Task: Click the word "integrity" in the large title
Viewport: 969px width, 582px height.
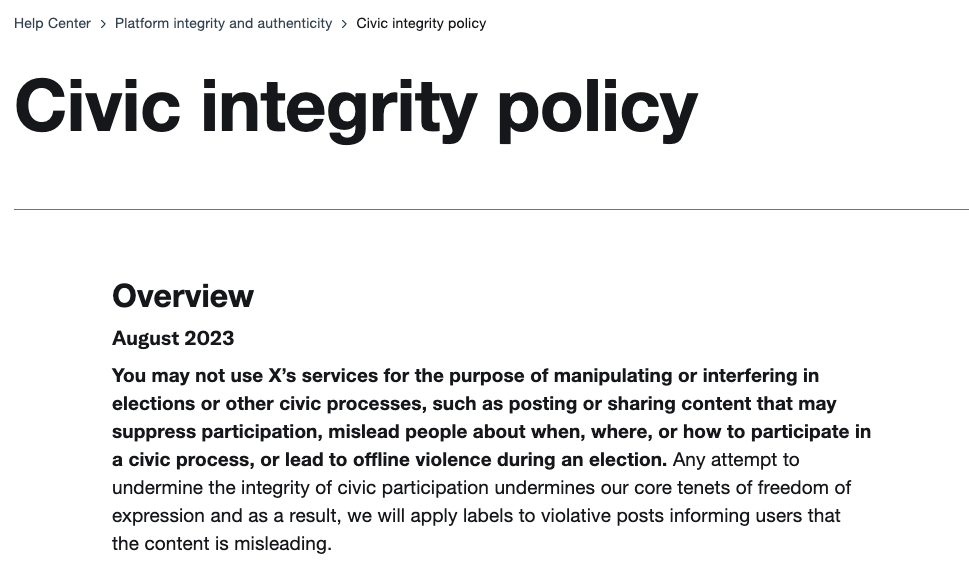Action: 339,107
